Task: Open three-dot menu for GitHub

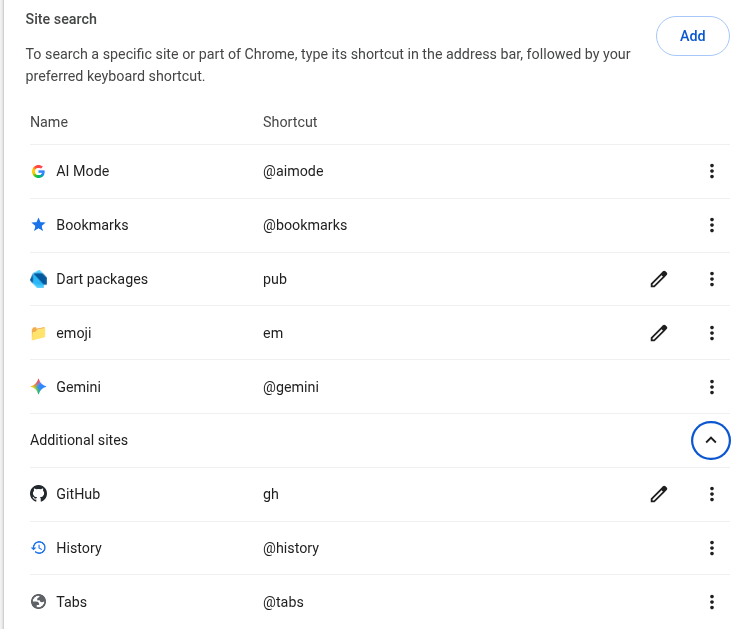Action: click(x=712, y=494)
